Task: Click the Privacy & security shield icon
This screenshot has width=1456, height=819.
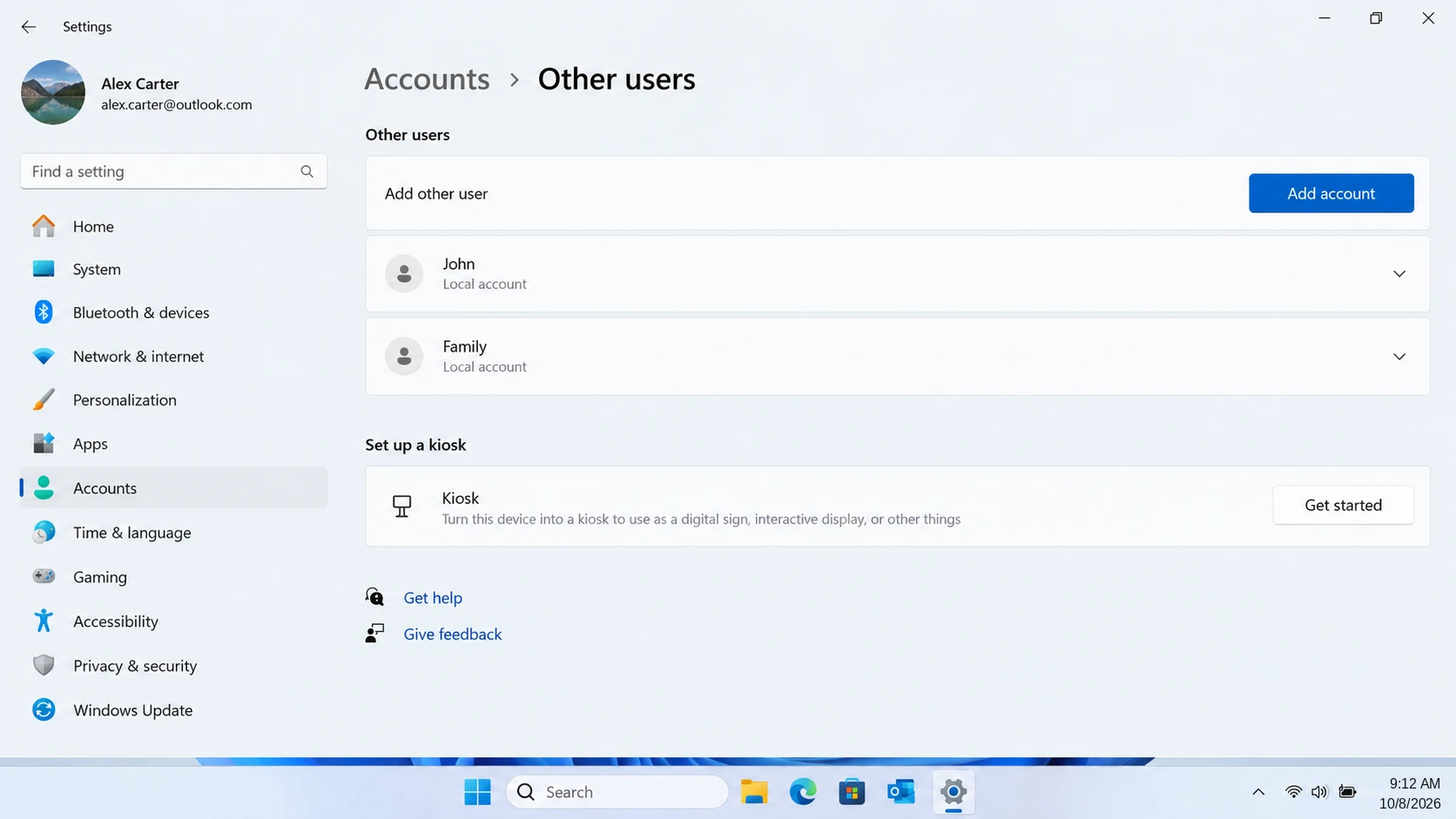Action: click(44, 665)
